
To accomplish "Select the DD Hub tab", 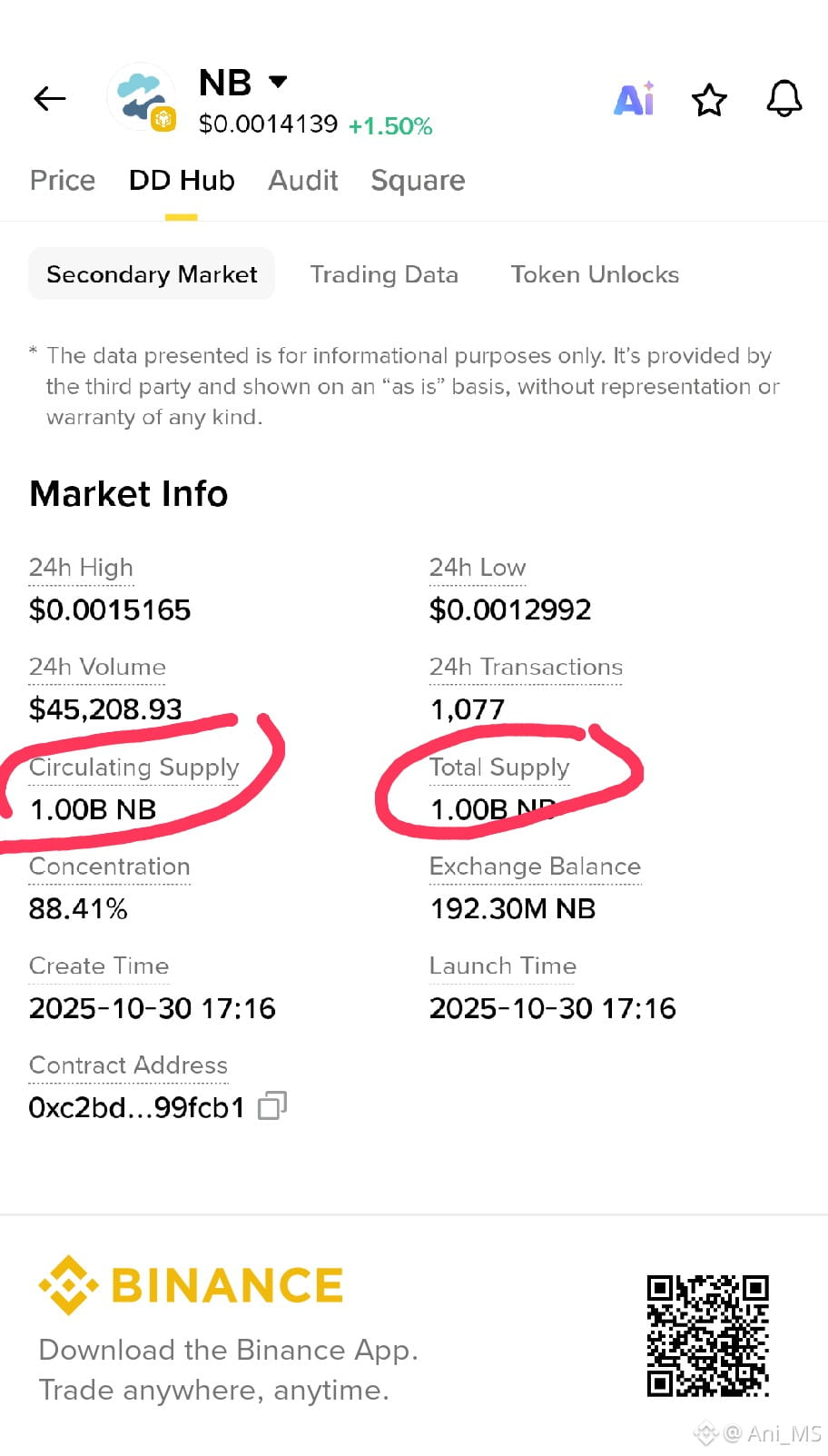I will point(182,180).
